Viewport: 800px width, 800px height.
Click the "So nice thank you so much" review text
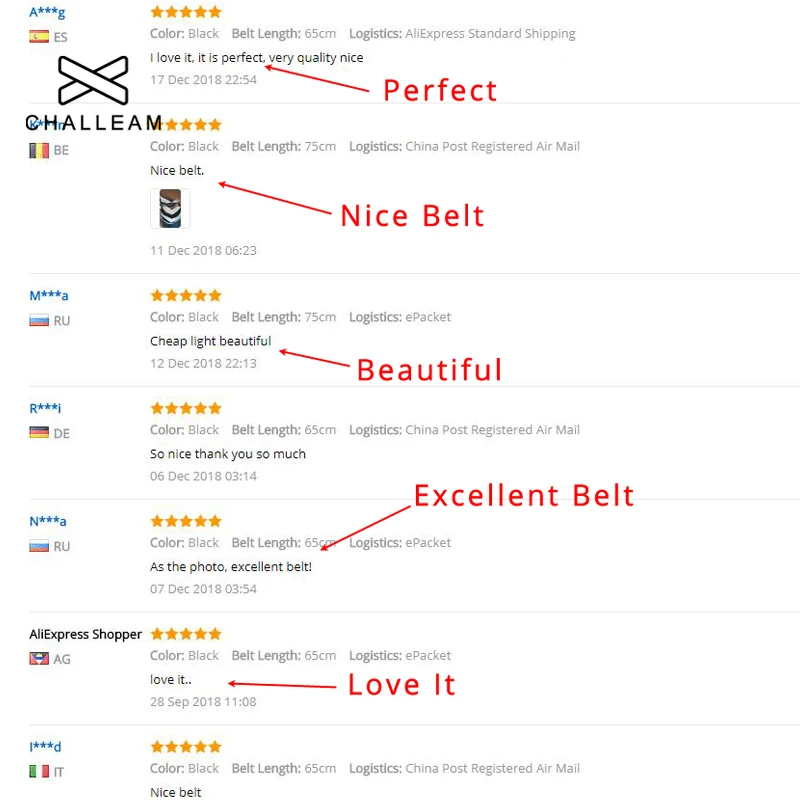tap(228, 454)
